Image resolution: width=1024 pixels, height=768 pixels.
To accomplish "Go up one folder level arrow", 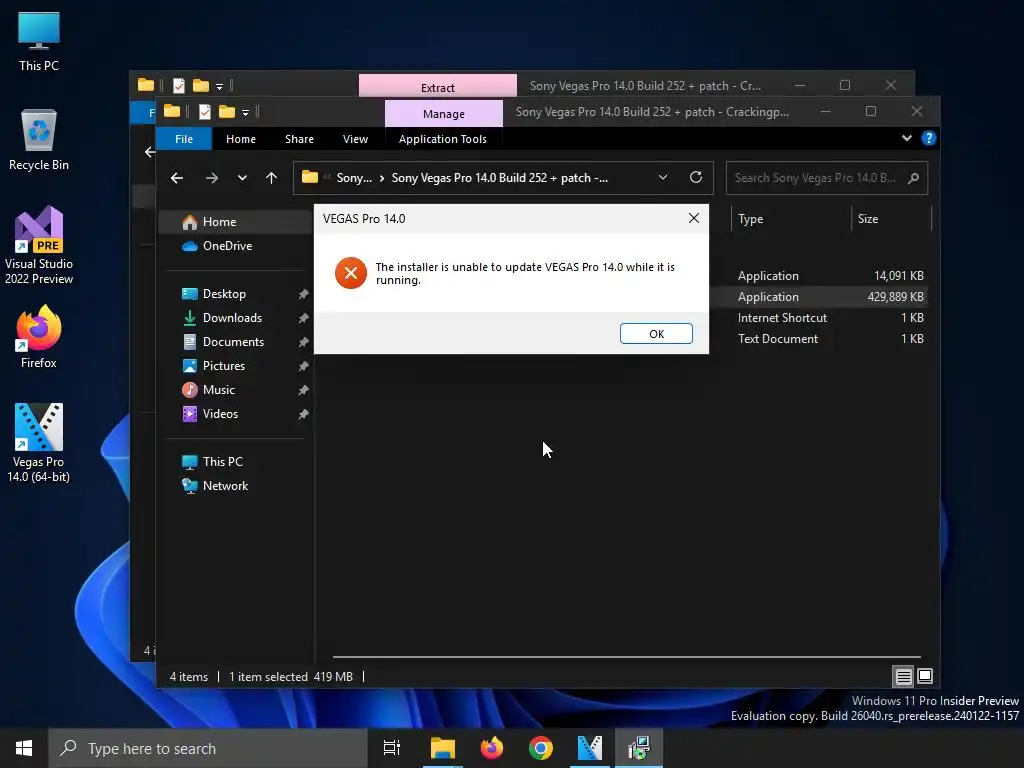I will pos(272,178).
